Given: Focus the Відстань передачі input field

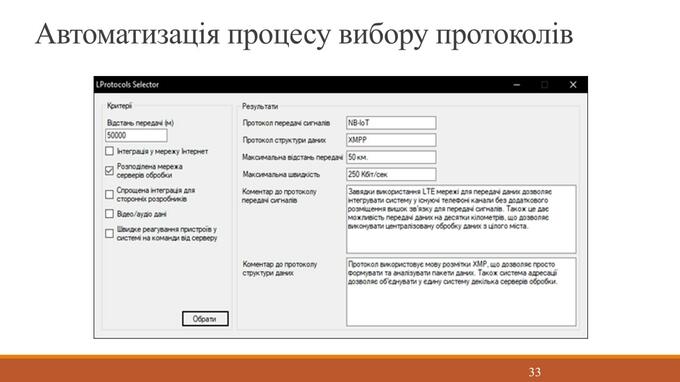Looking at the screenshot, I should point(136,135).
